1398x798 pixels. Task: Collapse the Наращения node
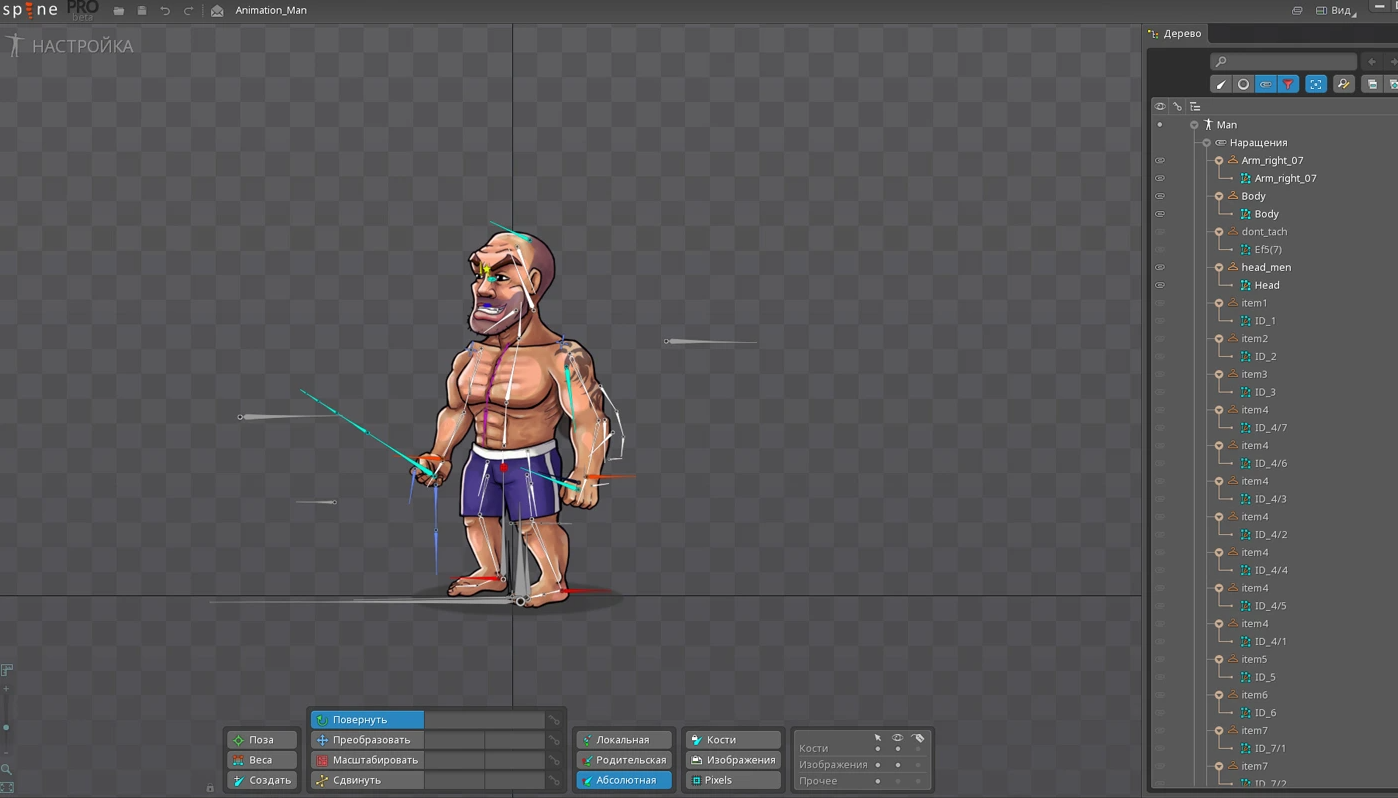click(1207, 143)
